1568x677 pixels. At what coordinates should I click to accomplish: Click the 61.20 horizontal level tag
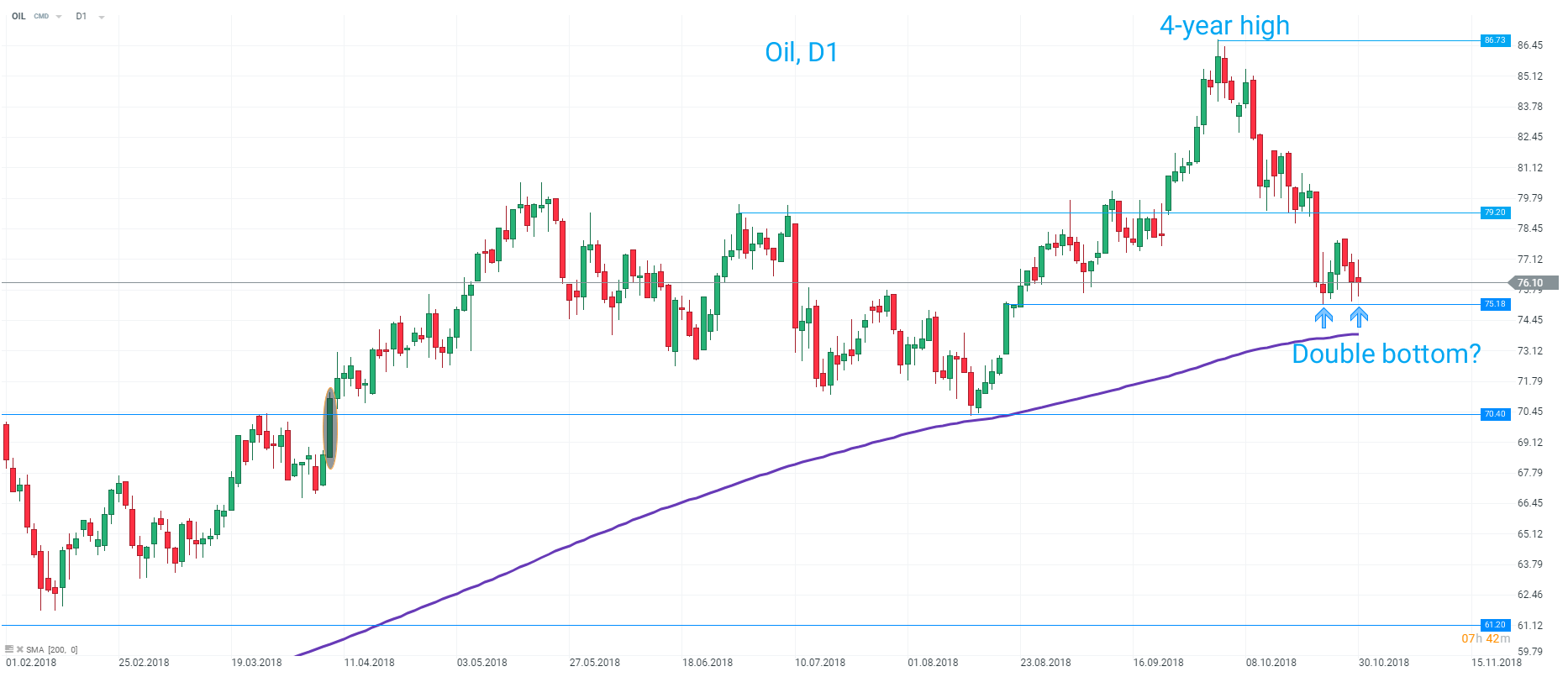point(1495,625)
